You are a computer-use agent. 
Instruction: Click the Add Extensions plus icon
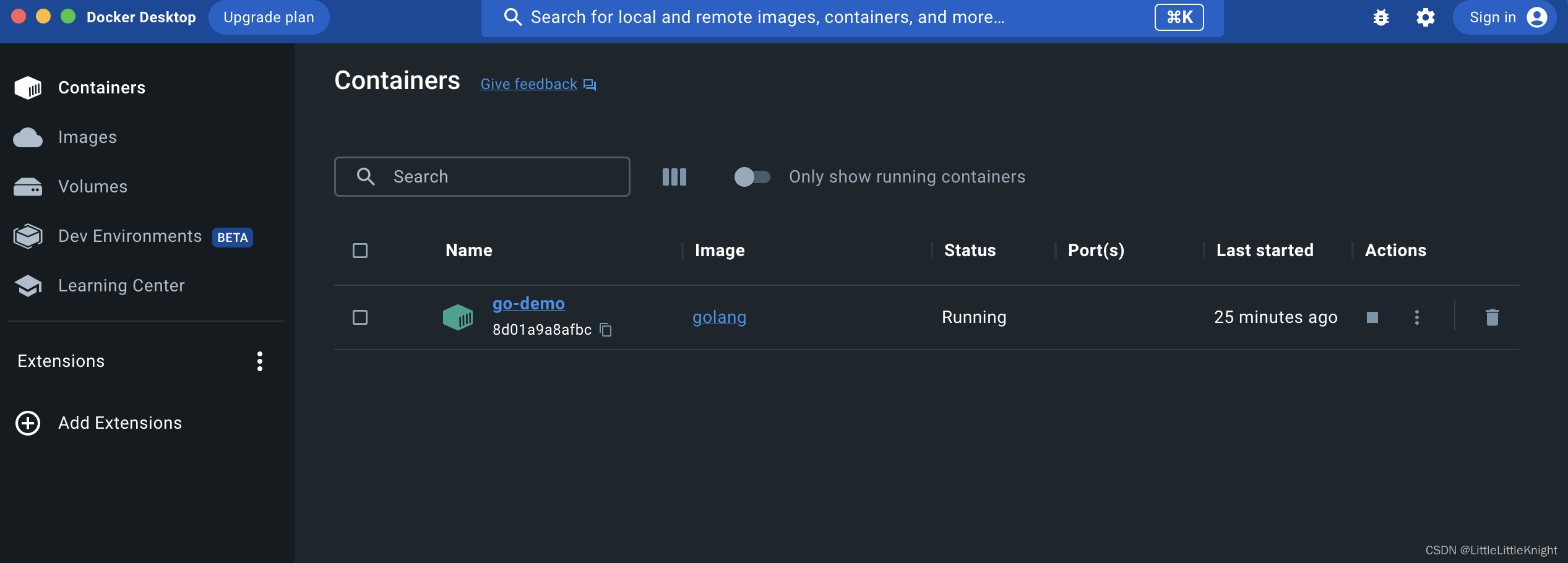[x=26, y=423]
